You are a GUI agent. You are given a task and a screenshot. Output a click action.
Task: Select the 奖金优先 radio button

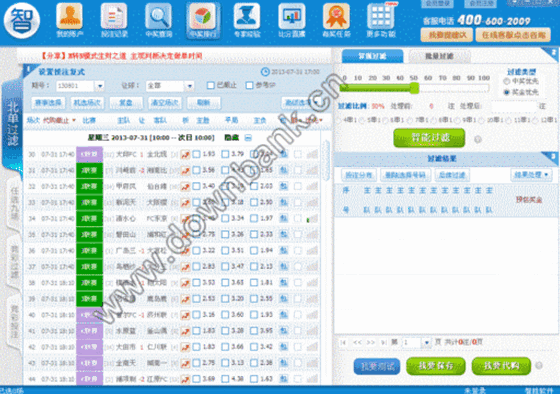[x=506, y=92]
